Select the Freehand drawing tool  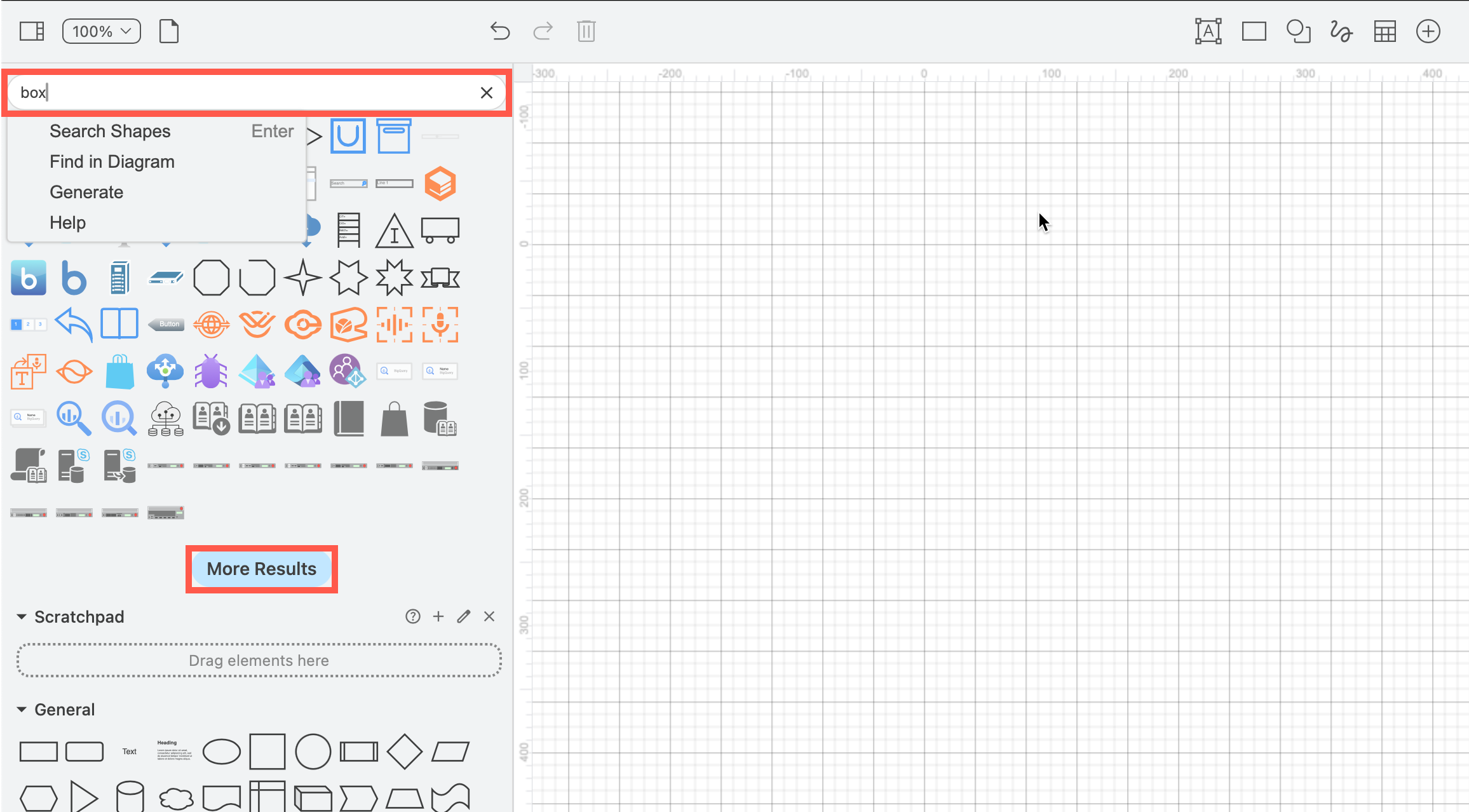[1341, 30]
